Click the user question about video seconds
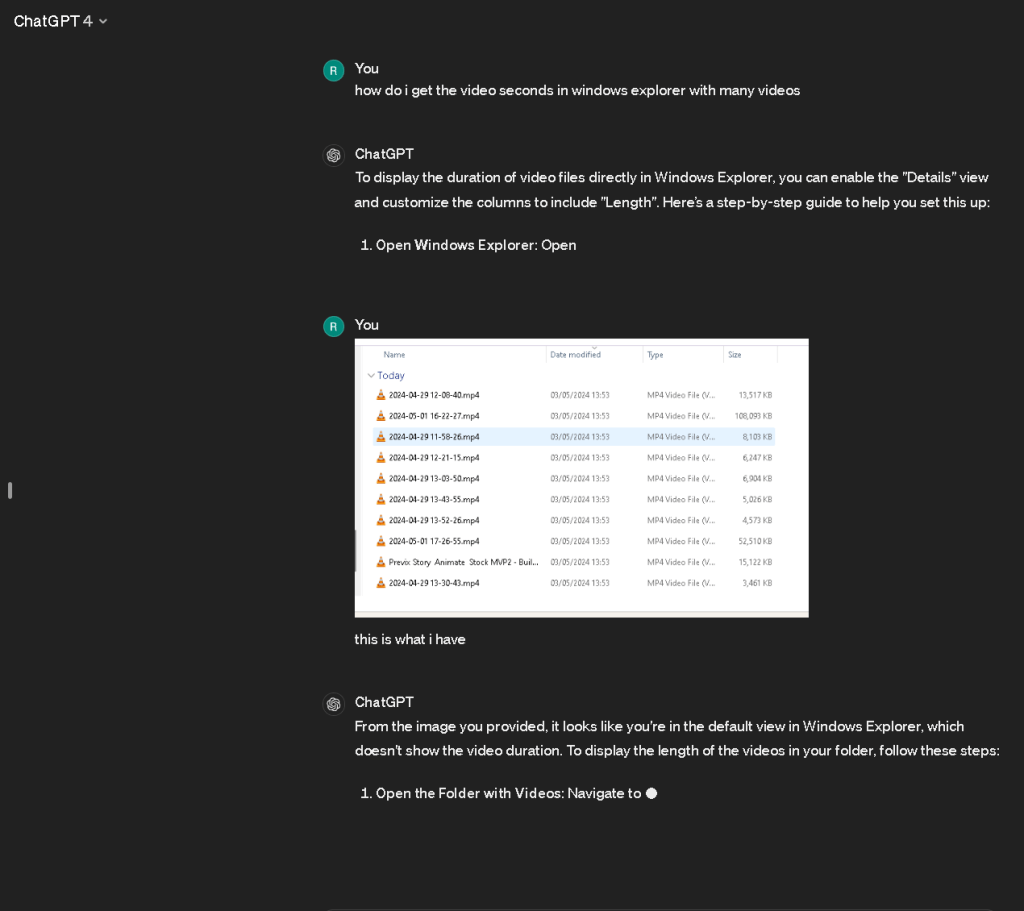Viewport: 1024px width, 911px height. point(577,91)
